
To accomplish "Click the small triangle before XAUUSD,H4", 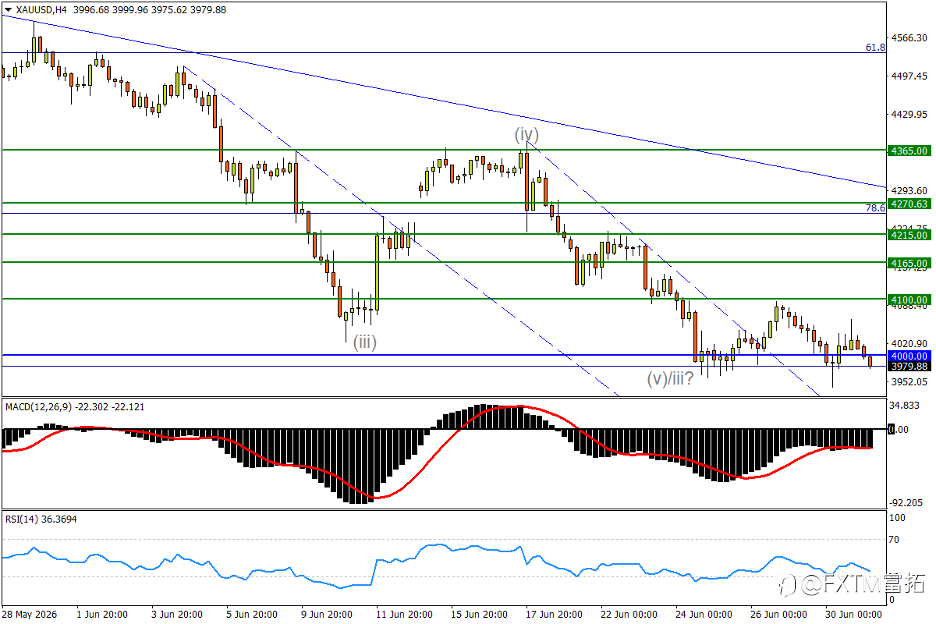I will (8, 10).
